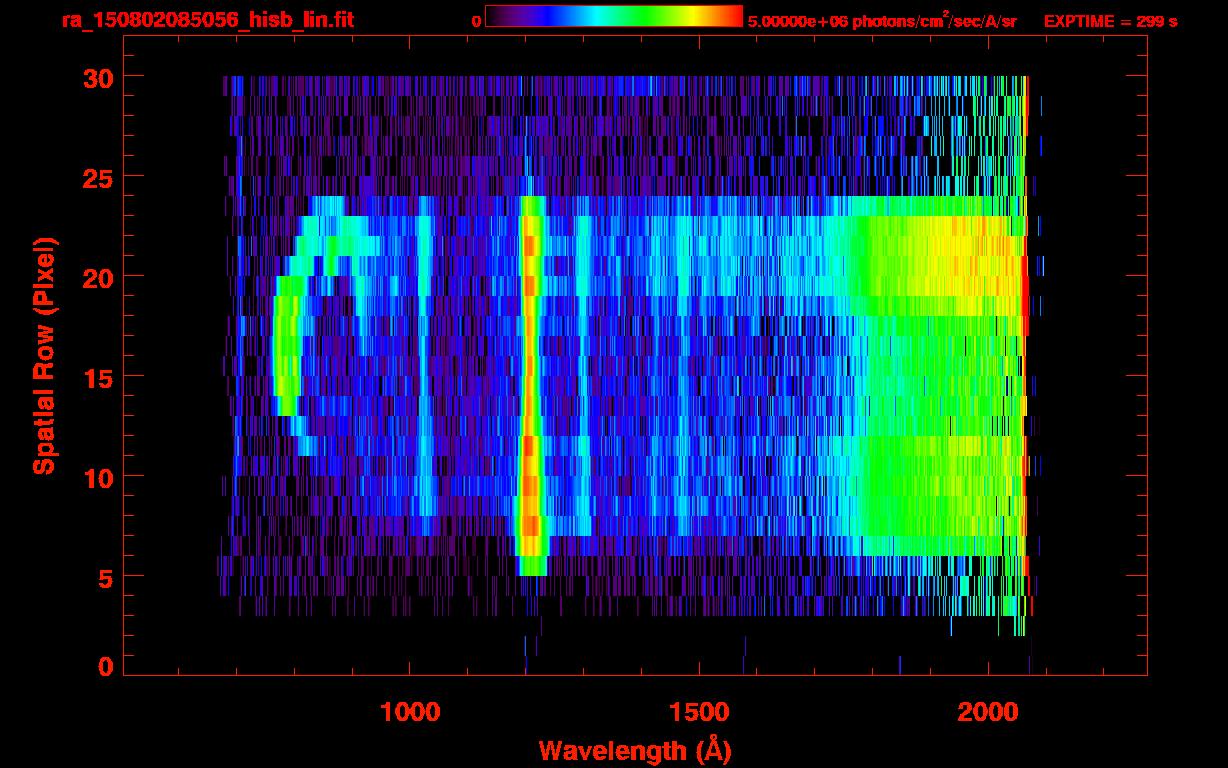Click the green curved arc near 800 Å
1228x768 pixels.
click(285, 350)
